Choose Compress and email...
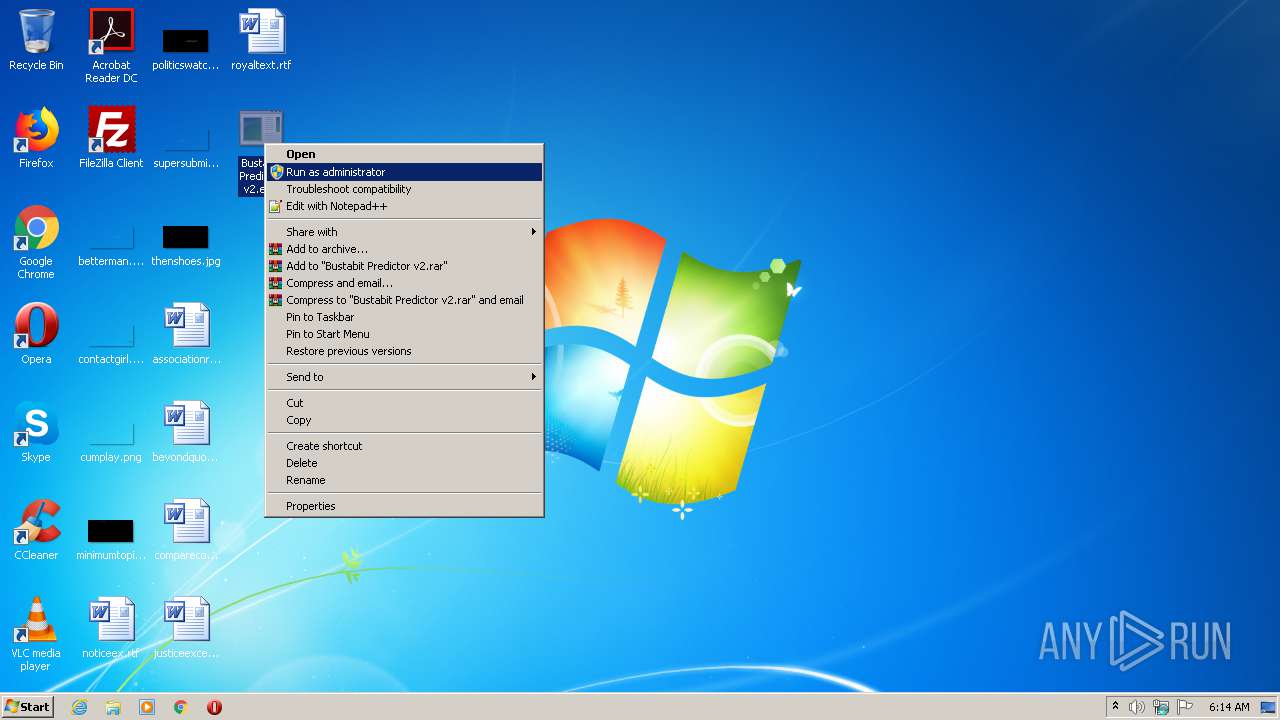The height and width of the screenshot is (720, 1280). click(x=404, y=283)
